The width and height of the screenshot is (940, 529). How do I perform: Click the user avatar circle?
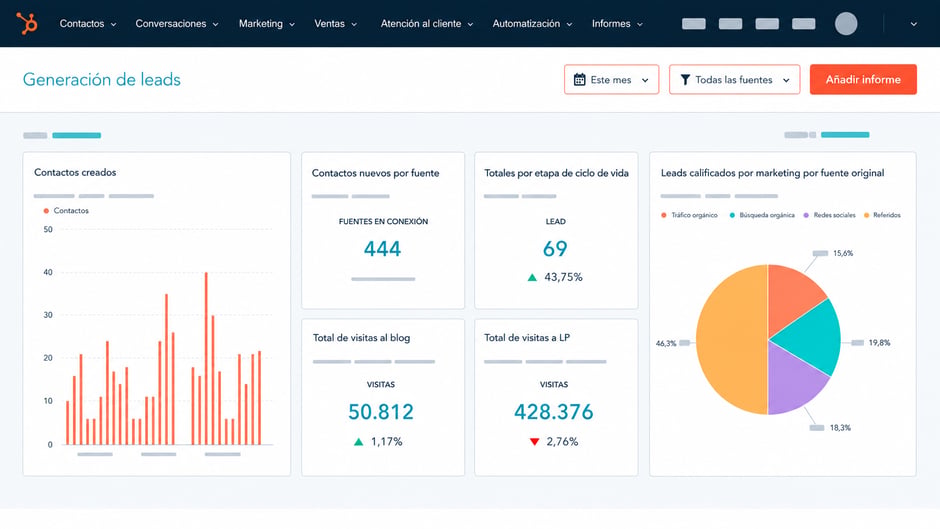846,23
